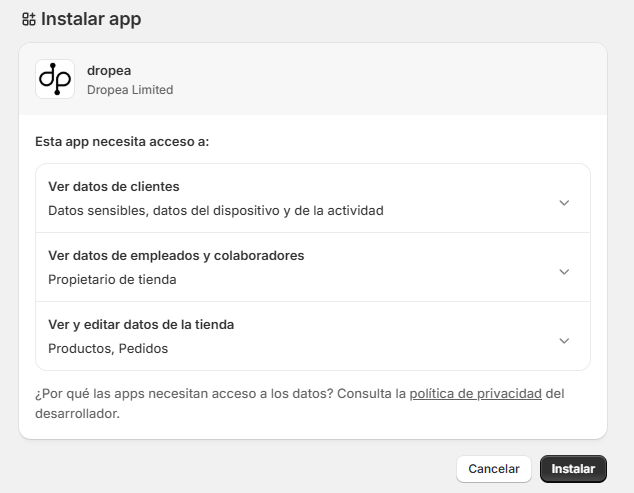The height and width of the screenshot is (493, 634).
Task: Click Datos sensibles, datos del dispositivo description
Action: (216, 211)
